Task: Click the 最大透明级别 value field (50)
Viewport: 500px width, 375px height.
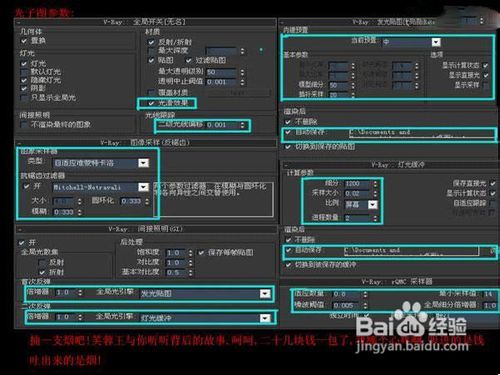Action: (221, 72)
